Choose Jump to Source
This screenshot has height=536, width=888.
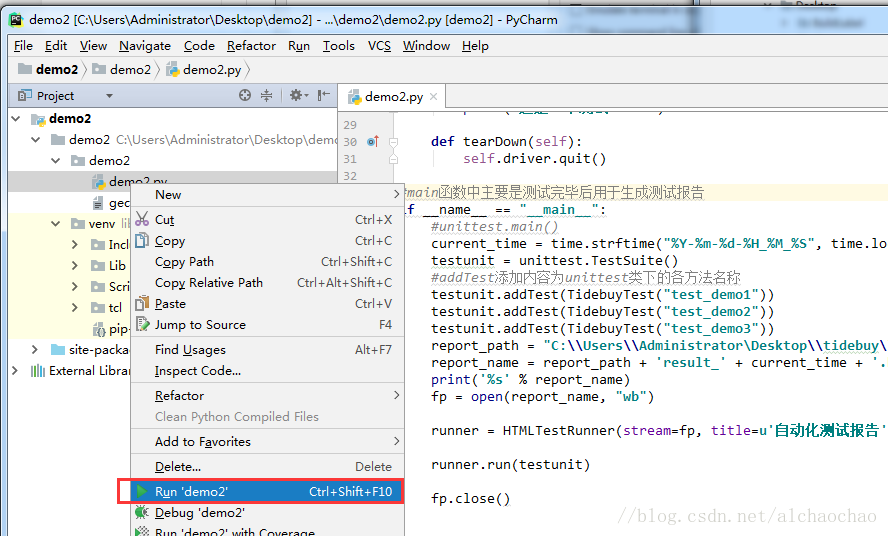coord(267,325)
